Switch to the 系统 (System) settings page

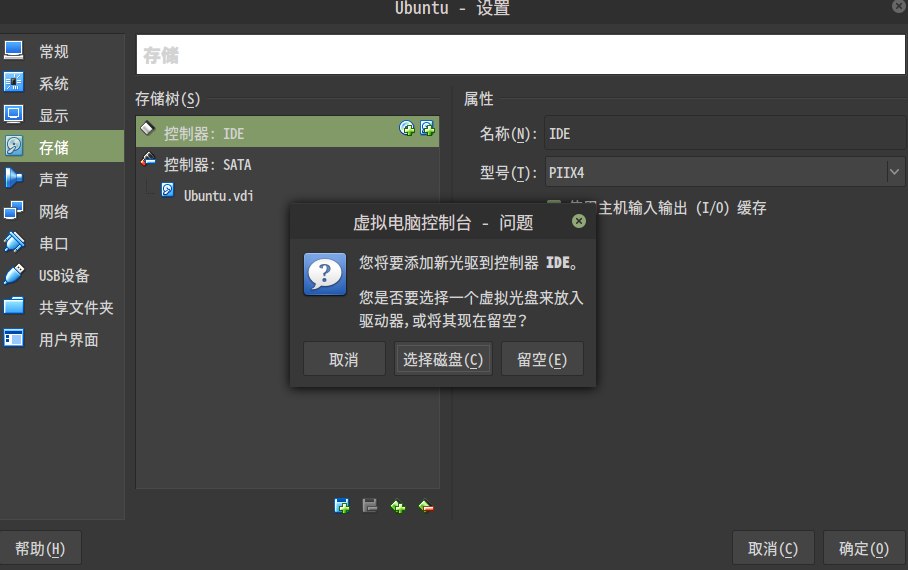54,83
